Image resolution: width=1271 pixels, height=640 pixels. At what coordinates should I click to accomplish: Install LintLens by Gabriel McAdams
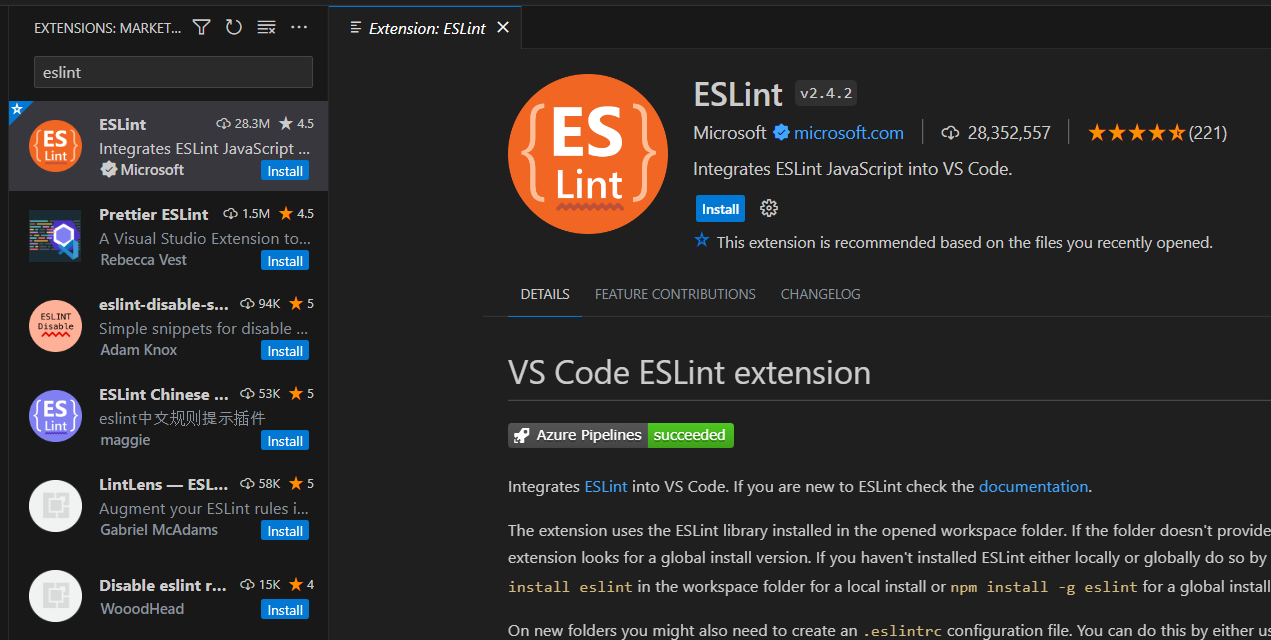point(285,531)
